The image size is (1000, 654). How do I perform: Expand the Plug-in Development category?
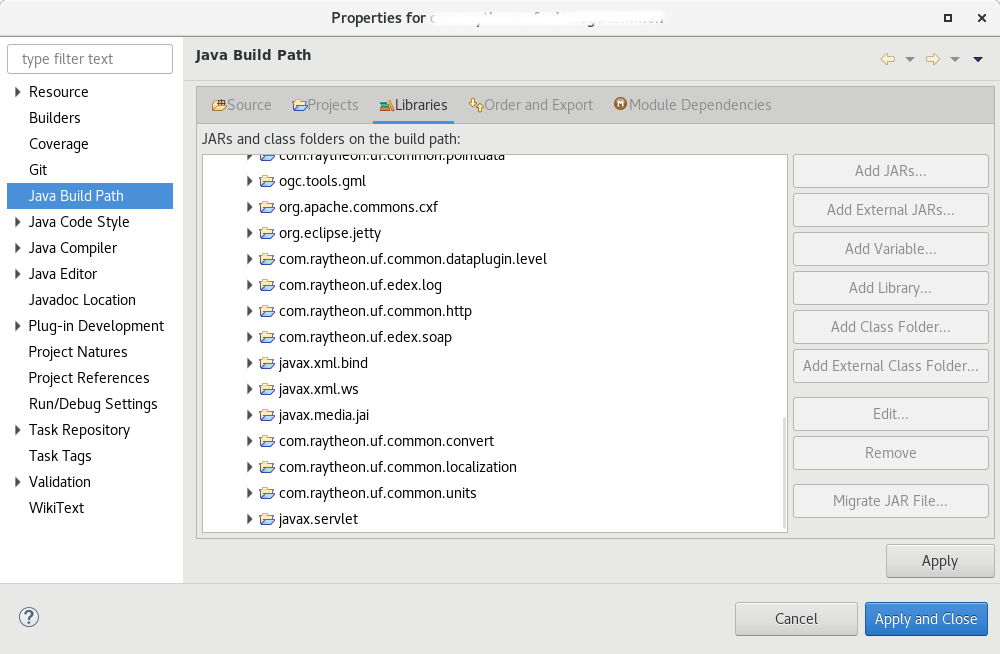pos(17,326)
